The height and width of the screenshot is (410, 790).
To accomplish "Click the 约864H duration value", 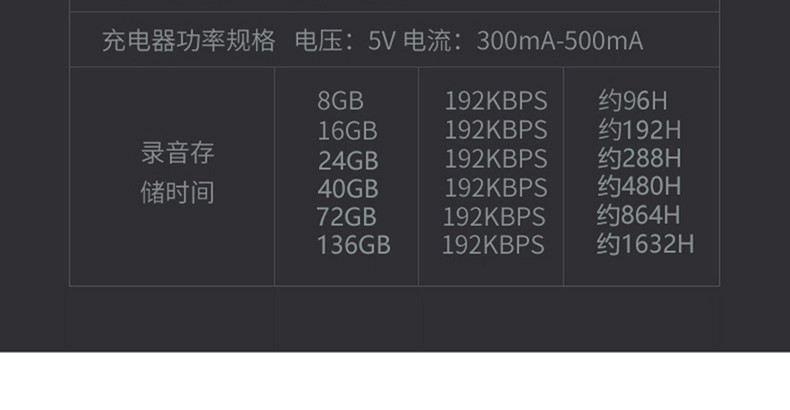I will tap(638, 215).
